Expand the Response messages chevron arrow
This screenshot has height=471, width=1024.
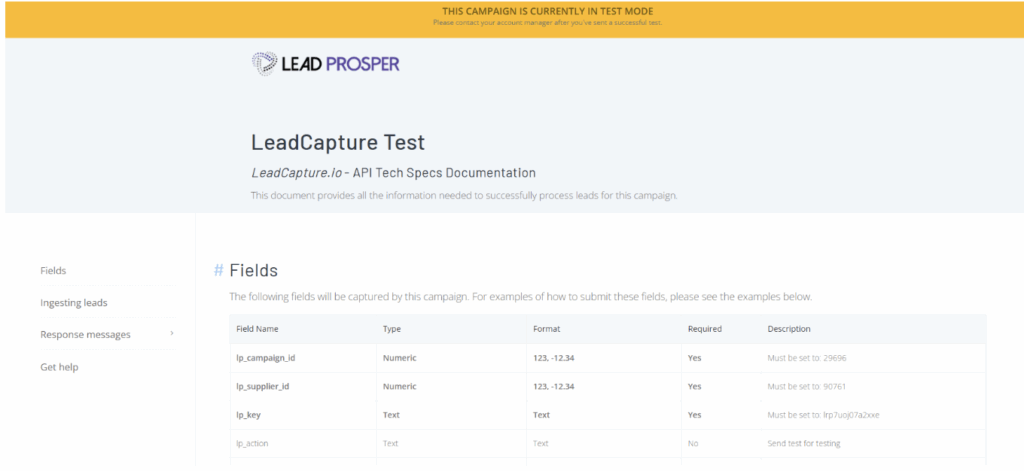coord(172,333)
